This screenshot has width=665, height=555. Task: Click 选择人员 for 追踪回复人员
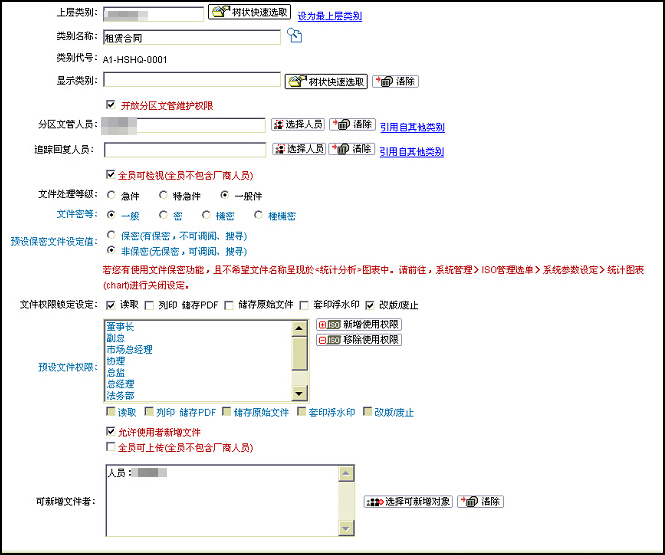[x=297, y=149]
